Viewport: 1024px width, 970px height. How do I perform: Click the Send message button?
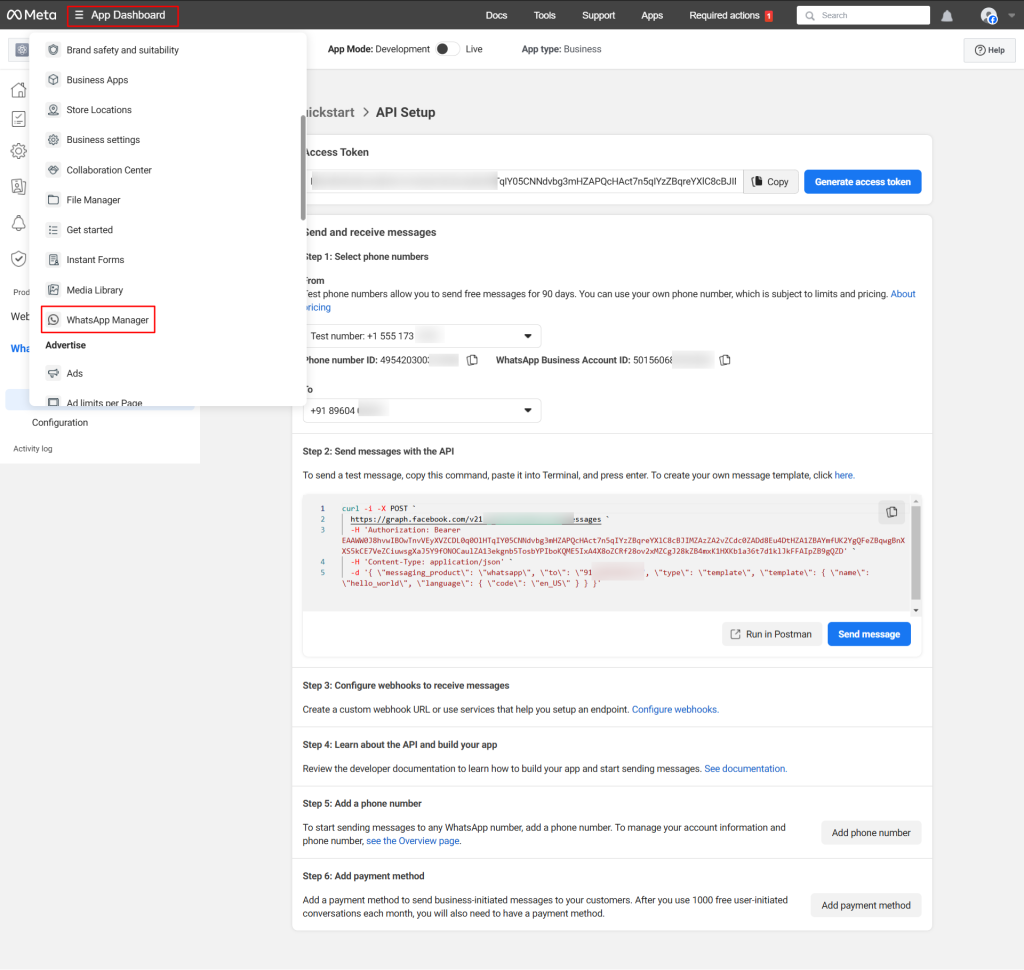[869, 634]
